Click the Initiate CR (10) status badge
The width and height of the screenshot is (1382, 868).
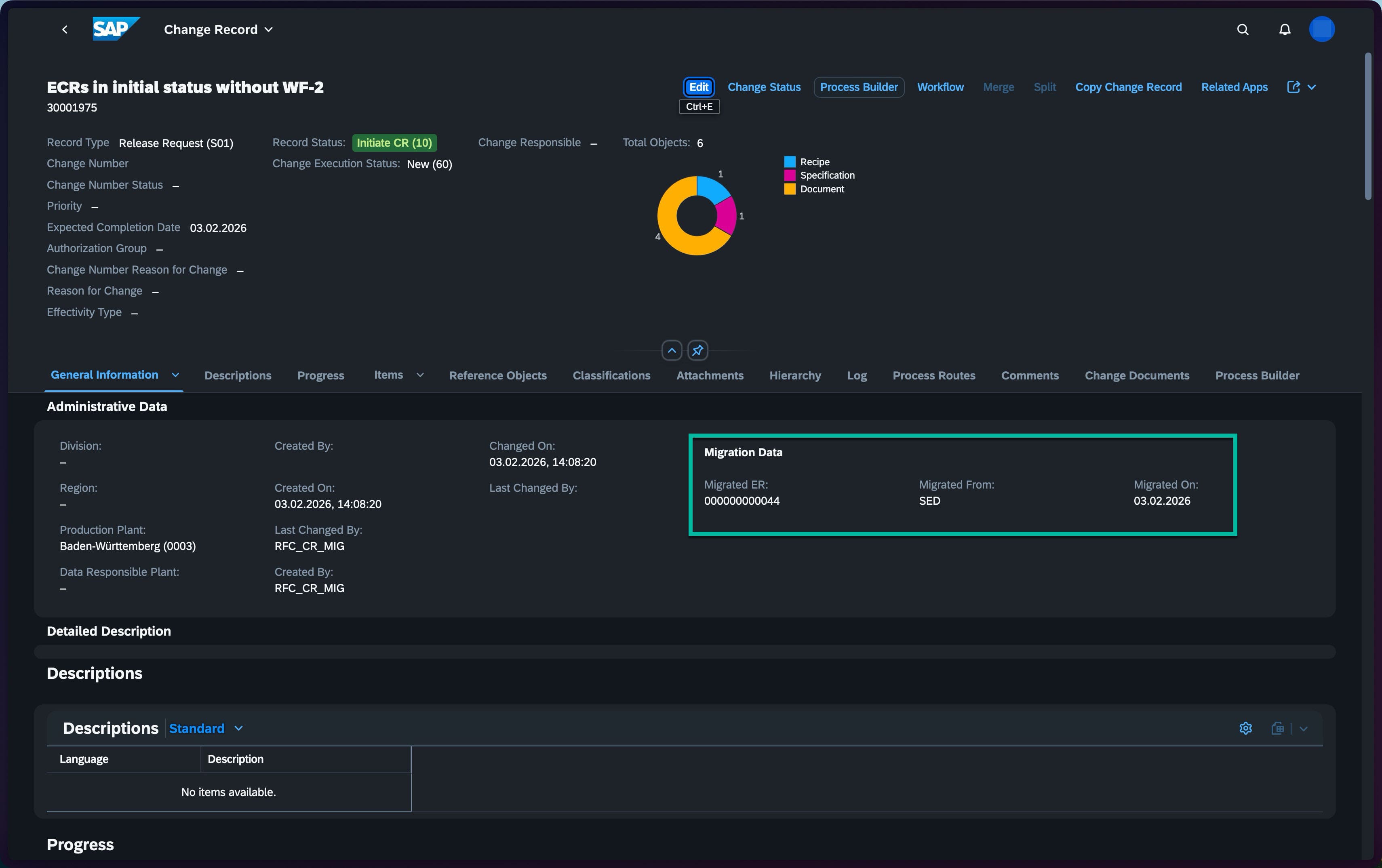(394, 143)
